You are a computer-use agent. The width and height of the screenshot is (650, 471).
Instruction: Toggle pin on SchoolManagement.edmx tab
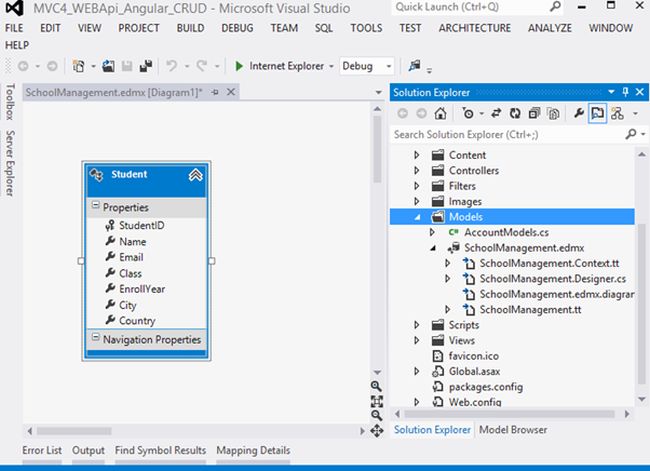pos(215,92)
